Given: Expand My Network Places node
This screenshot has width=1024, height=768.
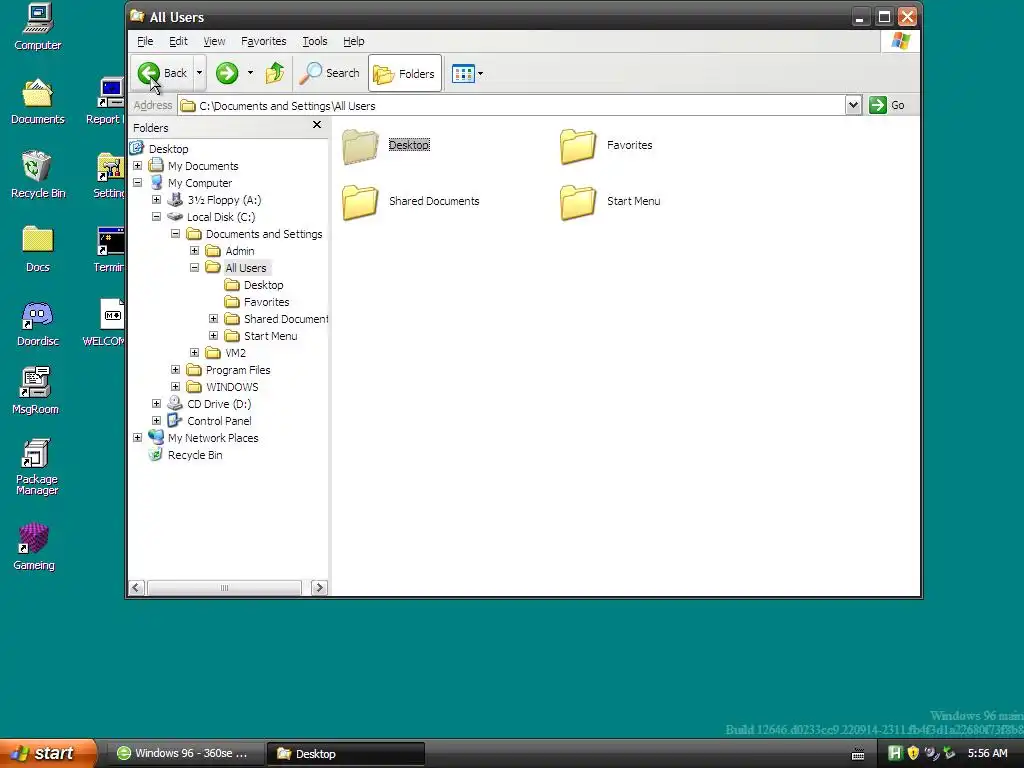Looking at the screenshot, I should (138, 438).
